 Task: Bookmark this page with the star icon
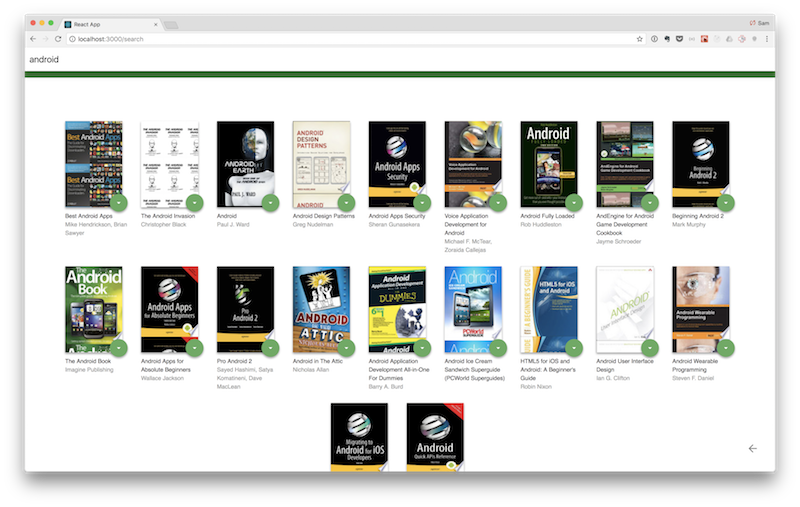(639, 39)
